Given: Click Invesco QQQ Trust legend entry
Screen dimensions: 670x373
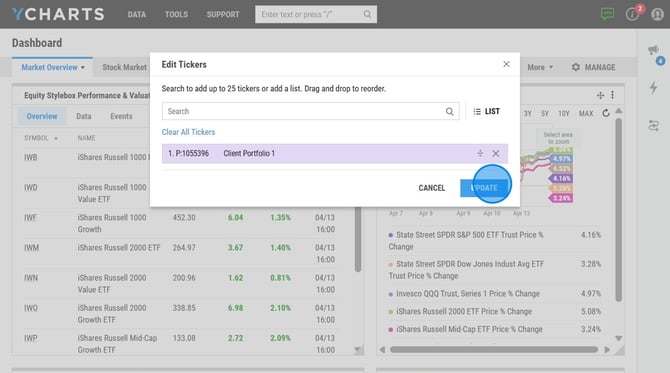Looking at the screenshot, I should pos(468,294).
